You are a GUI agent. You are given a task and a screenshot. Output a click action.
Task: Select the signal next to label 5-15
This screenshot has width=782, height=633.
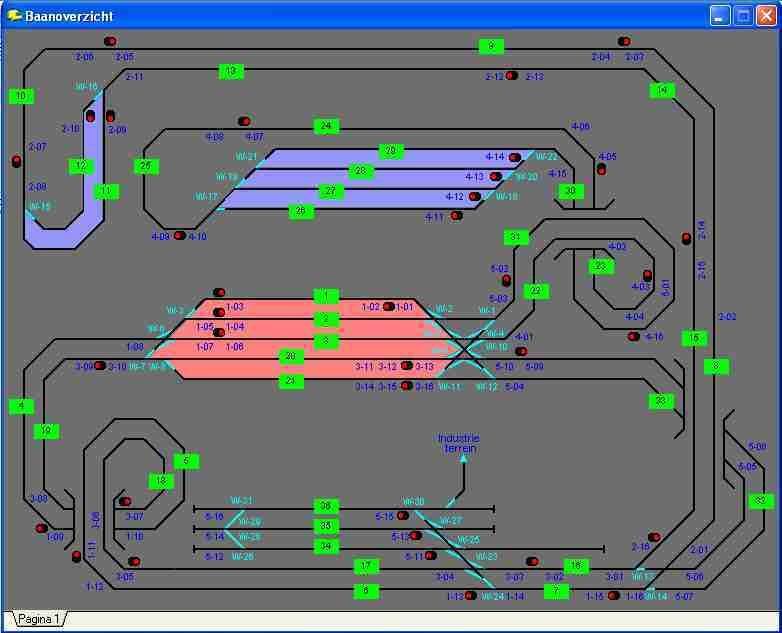coord(403,516)
